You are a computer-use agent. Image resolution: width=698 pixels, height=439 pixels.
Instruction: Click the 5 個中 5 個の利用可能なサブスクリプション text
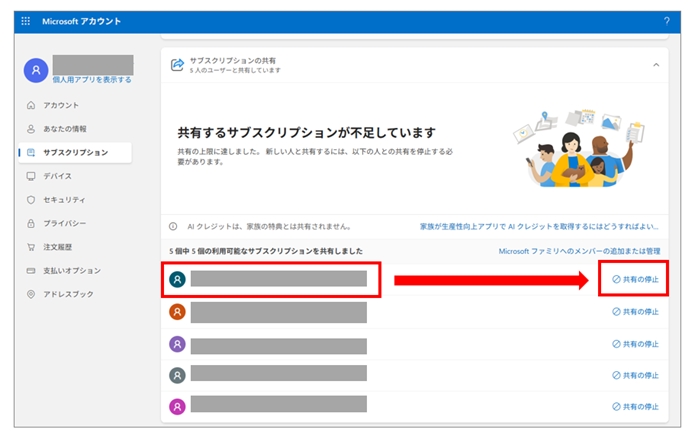coord(266,251)
